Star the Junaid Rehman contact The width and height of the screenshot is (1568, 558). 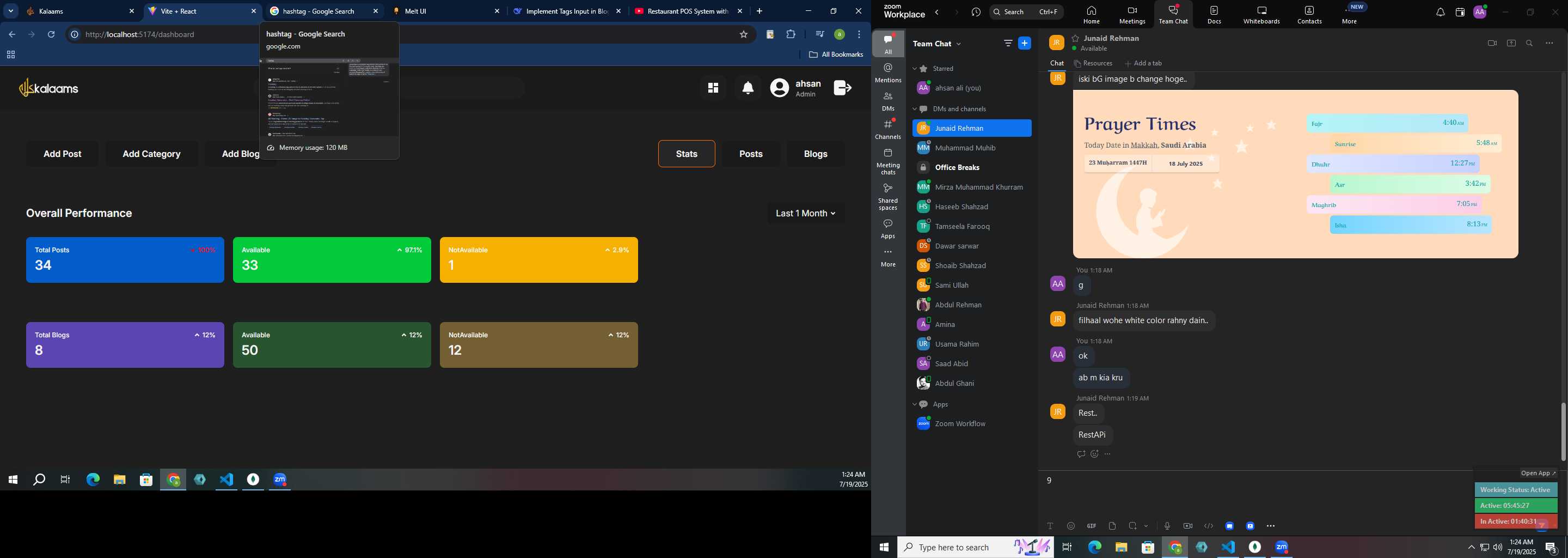click(x=1076, y=38)
